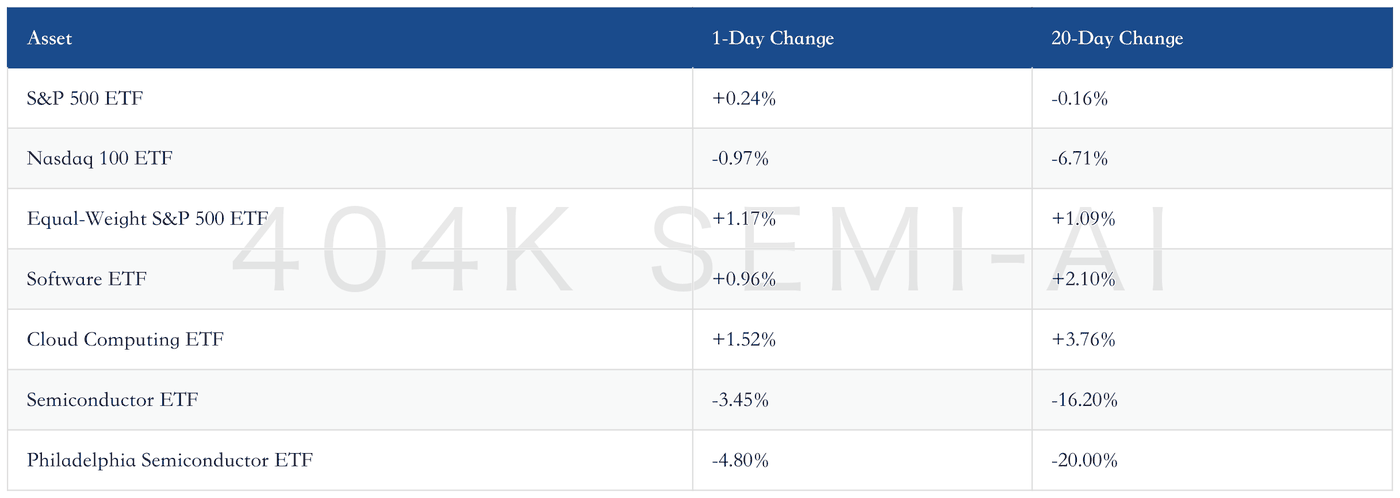Click the -4.80% Philadelphia Semiconductor value
Viewport: 1400px width, 498px height.
741,460
